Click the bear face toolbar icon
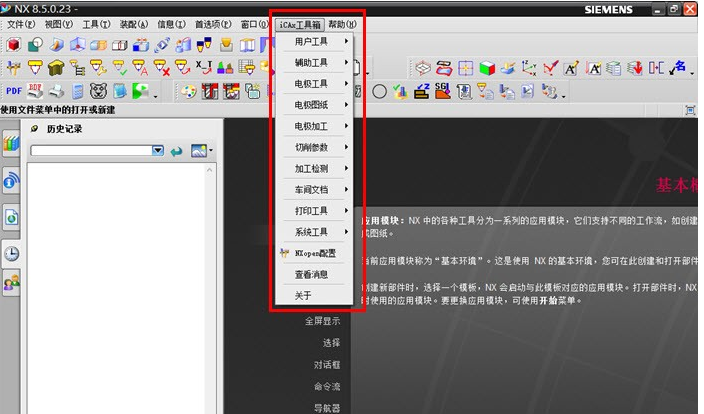Image resolution: width=704 pixels, height=414 pixels. click(99, 91)
